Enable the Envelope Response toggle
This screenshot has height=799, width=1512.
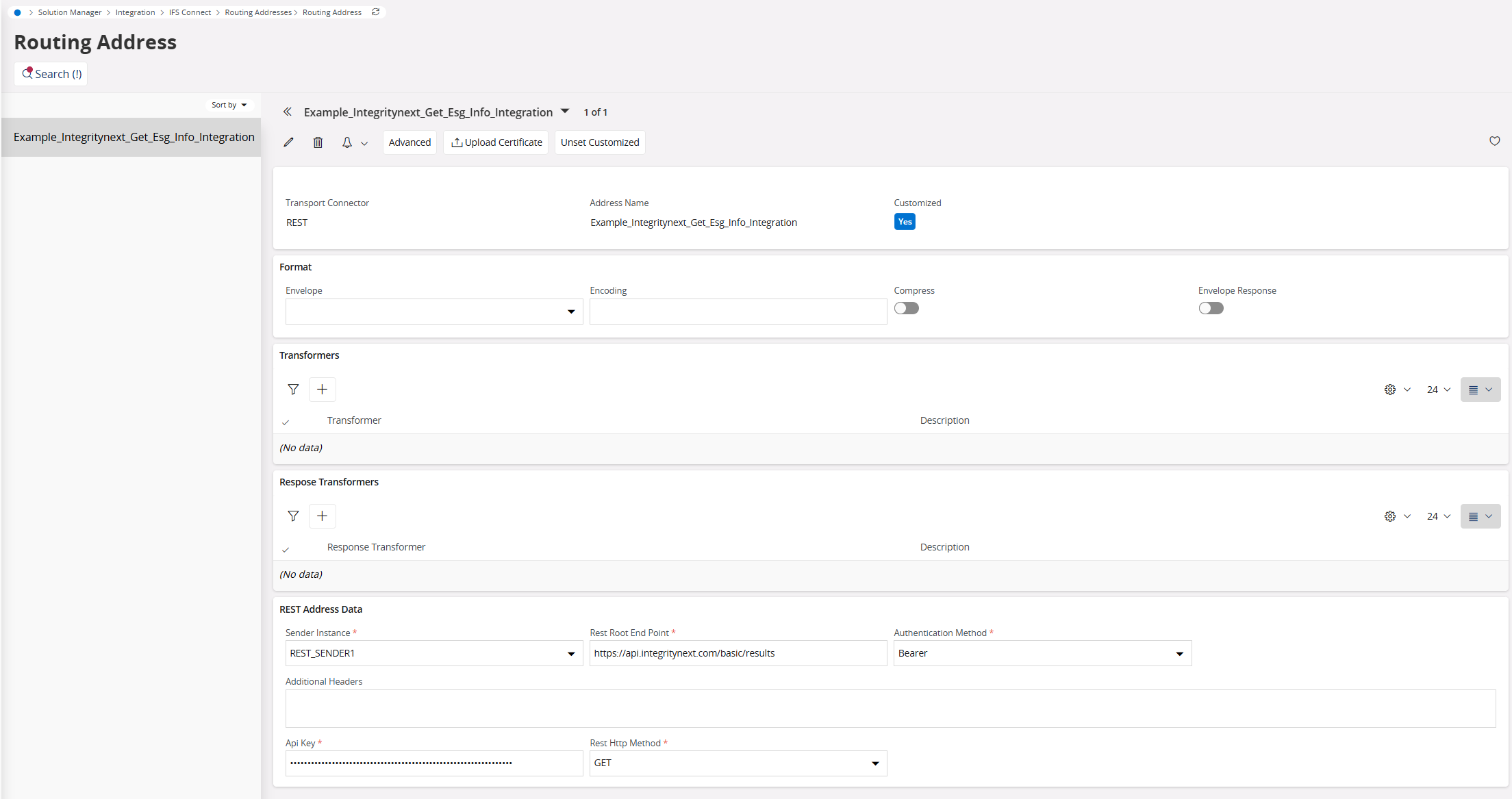click(x=1211, y=308)
